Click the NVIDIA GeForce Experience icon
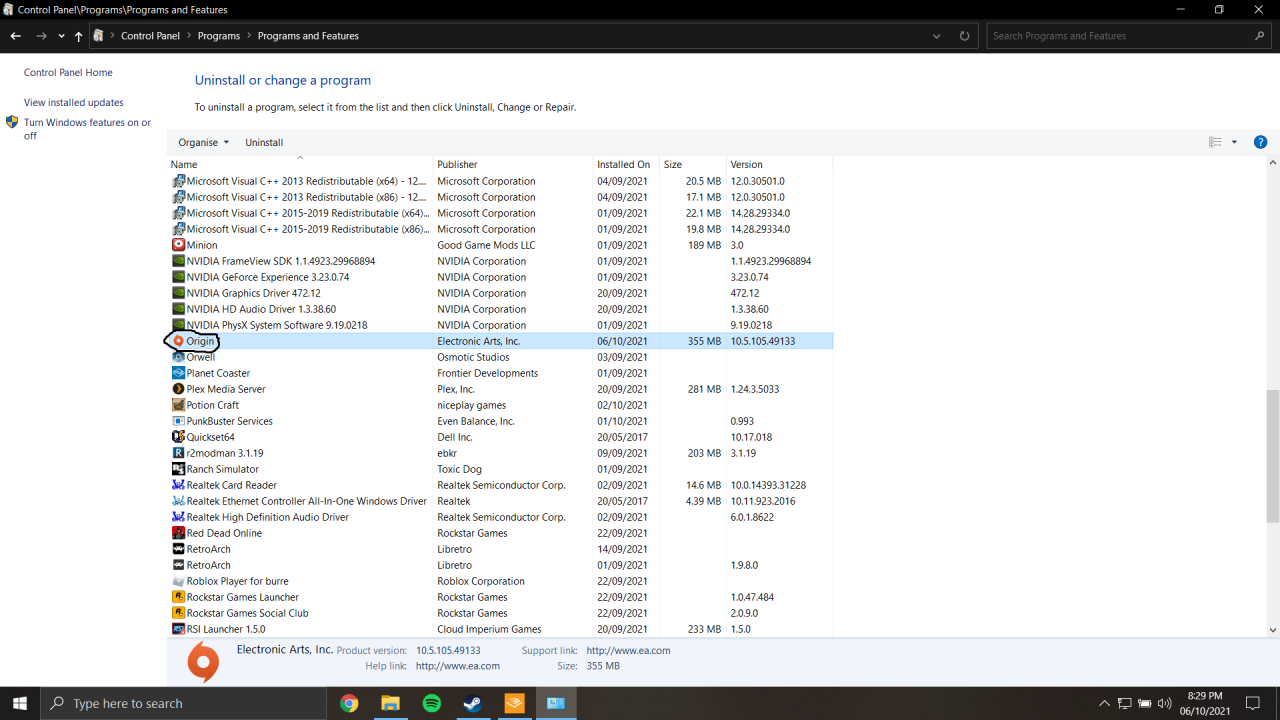Viewport: 1280px width, 720px height. click(x=178, y=277)
